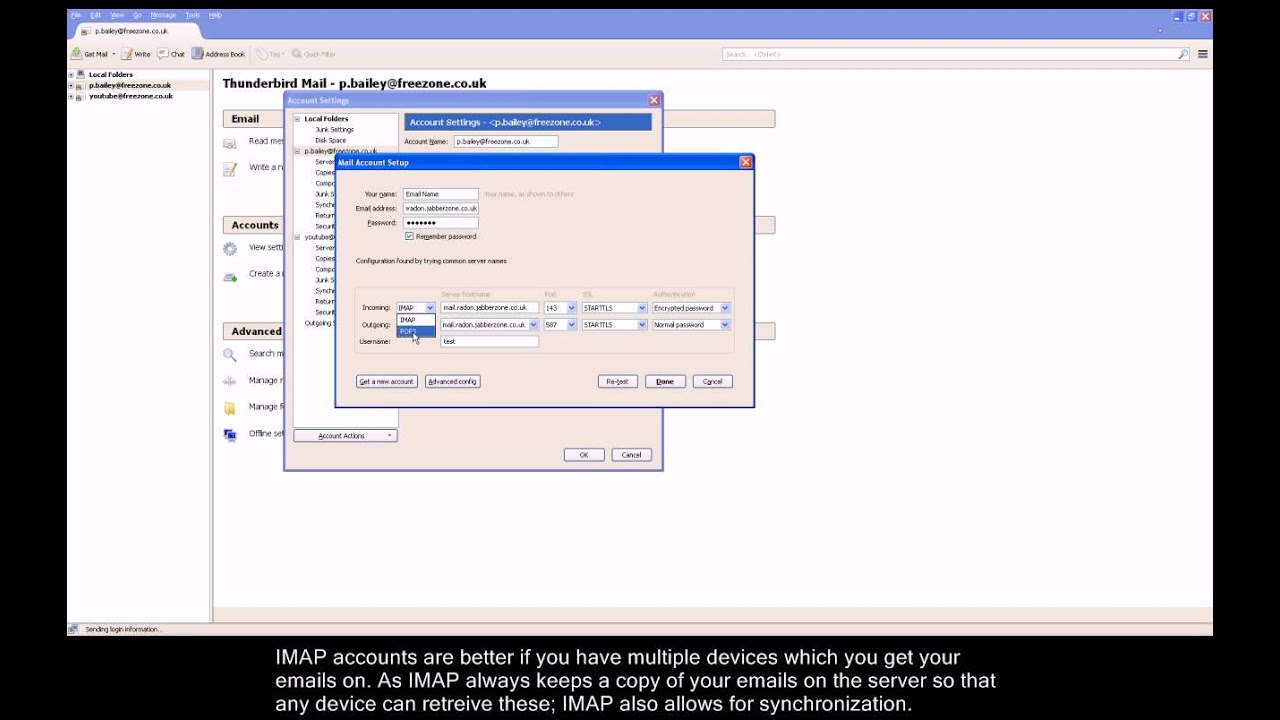Click the main window search box
The width and height of the screenshot is (1280, 720).
[x=956, y=54]
